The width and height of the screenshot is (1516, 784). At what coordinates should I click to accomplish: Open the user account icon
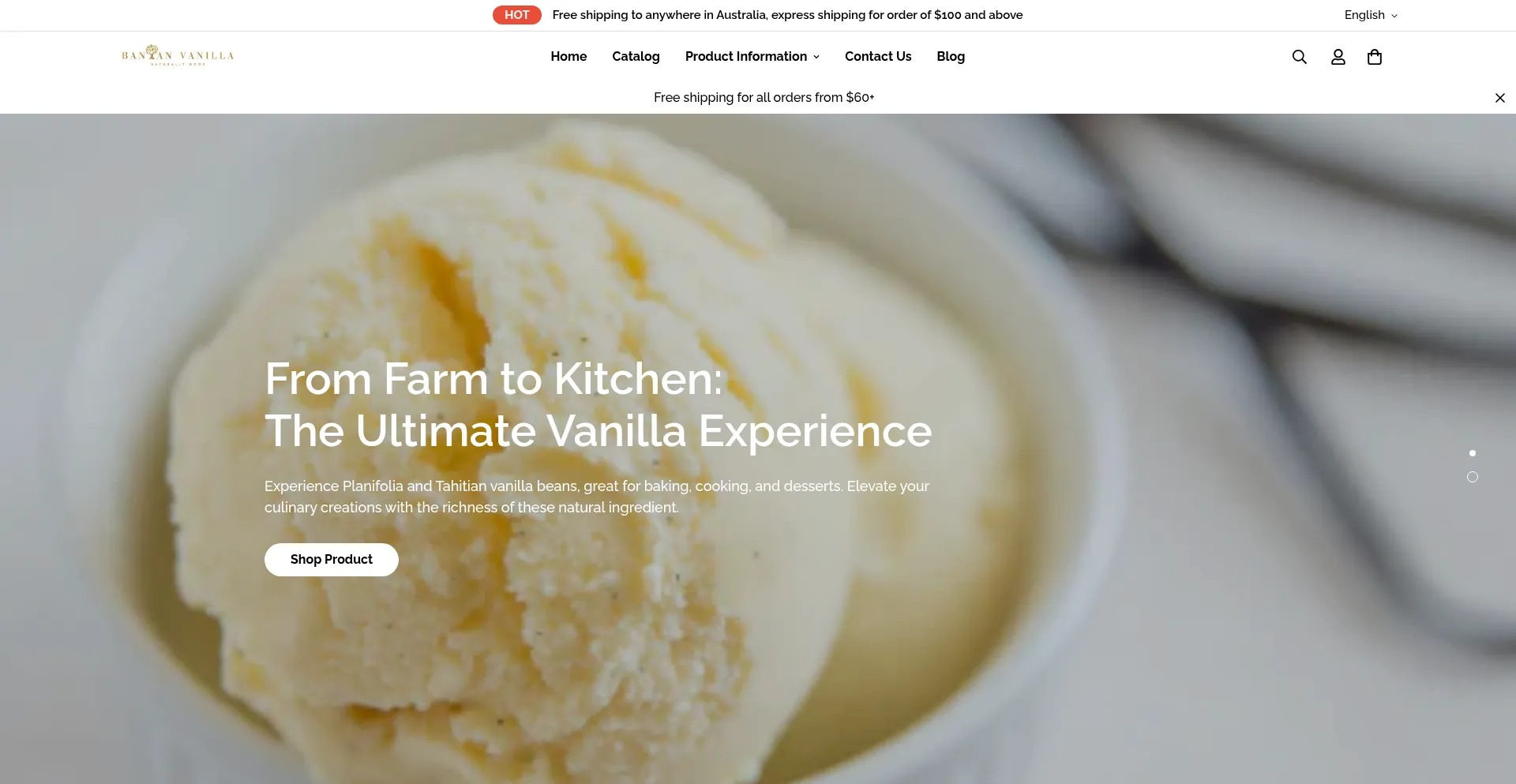[x=1338, y=57]
